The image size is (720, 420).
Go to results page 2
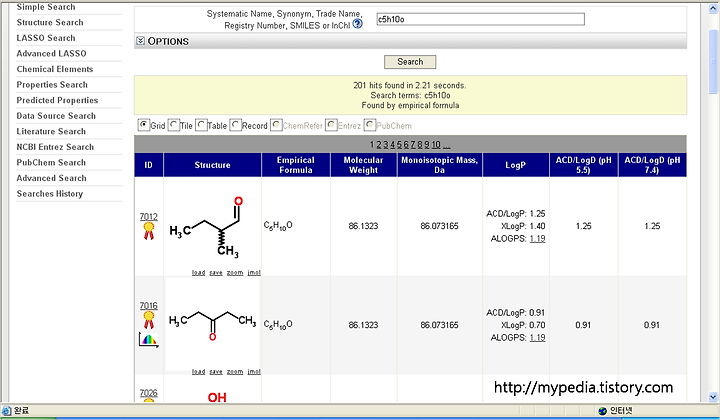(379, 145)
